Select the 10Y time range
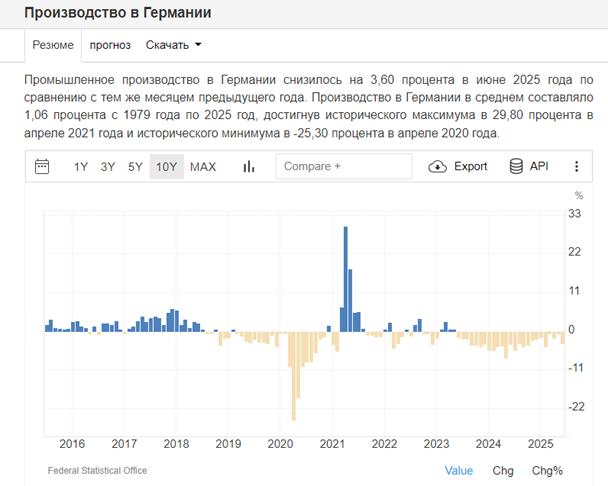 tap(165, 166)
